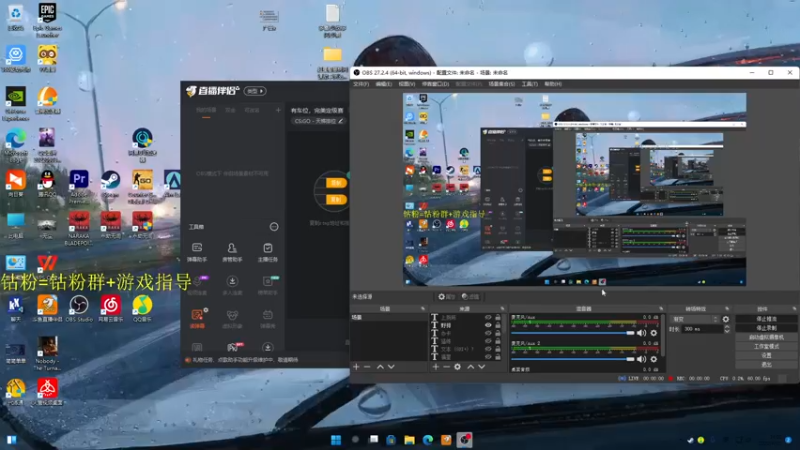Open the 文件(F) menu in OBS
Viewport: 800px width, 450px height.
[361, 84]
